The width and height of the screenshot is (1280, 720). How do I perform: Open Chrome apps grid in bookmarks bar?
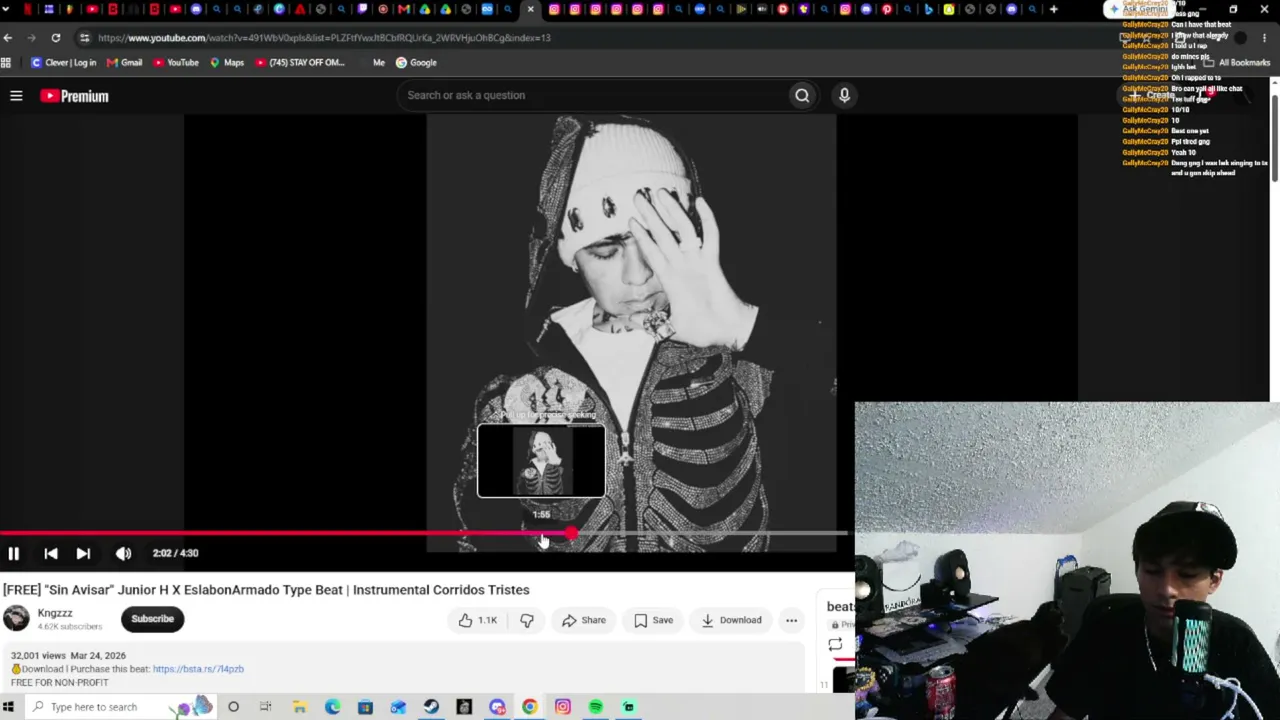pos(6,63)
